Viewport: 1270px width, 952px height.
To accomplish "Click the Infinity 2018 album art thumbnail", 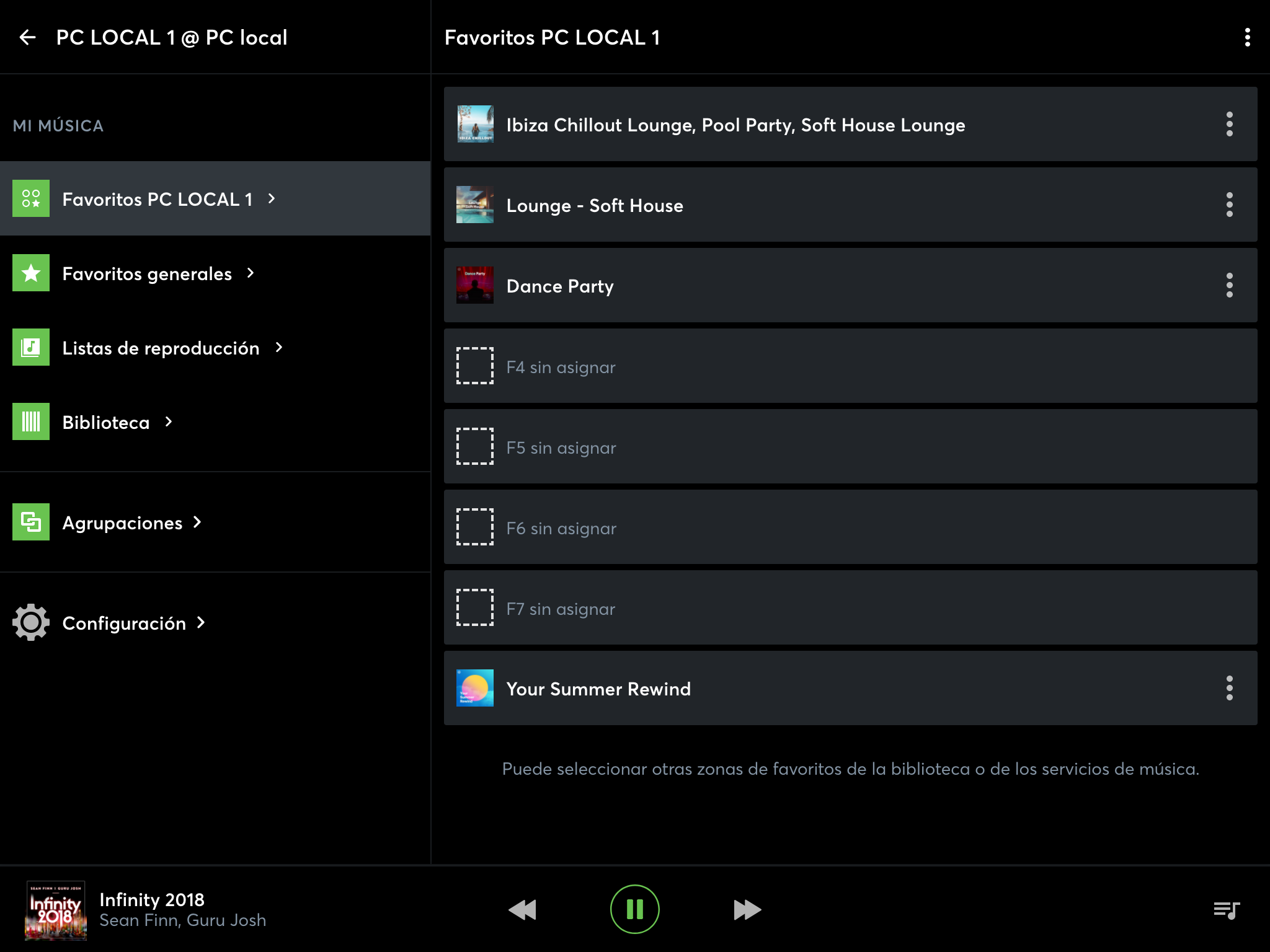I will [x=56, y=910].
